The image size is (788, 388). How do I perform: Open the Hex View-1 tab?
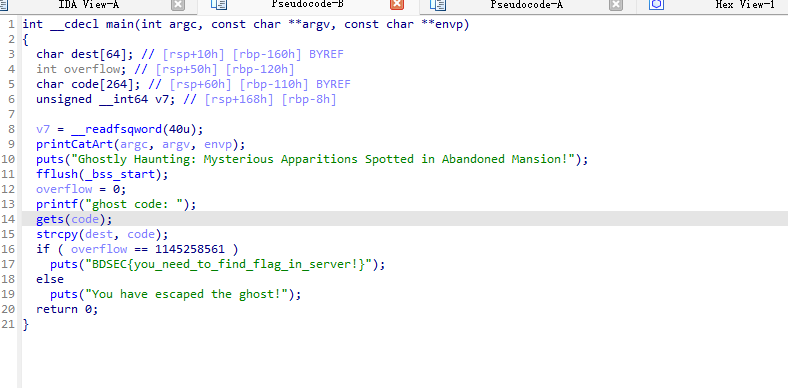(745, 5)
